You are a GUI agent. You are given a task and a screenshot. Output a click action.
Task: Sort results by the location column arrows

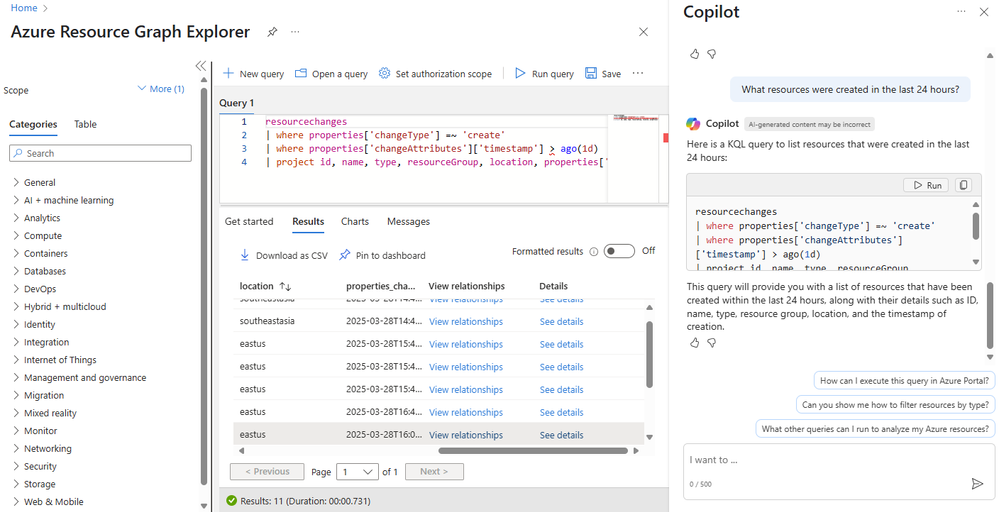(285, 287)
